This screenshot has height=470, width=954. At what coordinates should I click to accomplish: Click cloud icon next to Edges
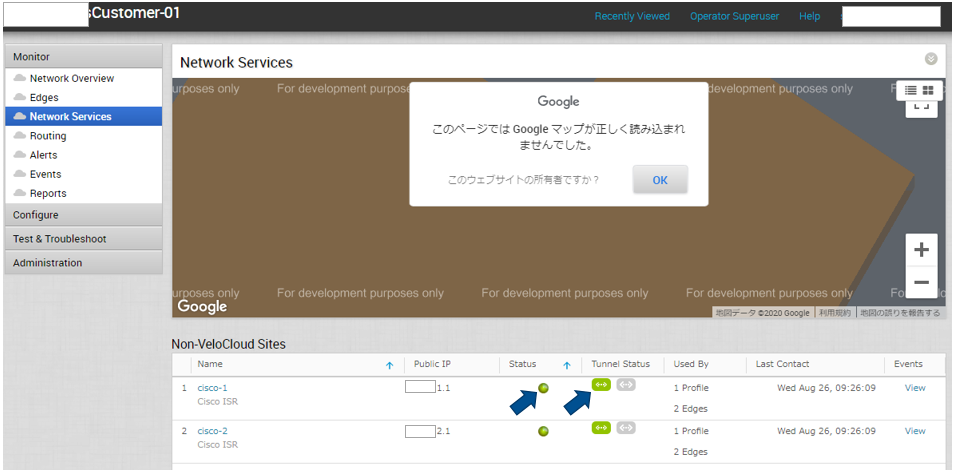[20, 97]
